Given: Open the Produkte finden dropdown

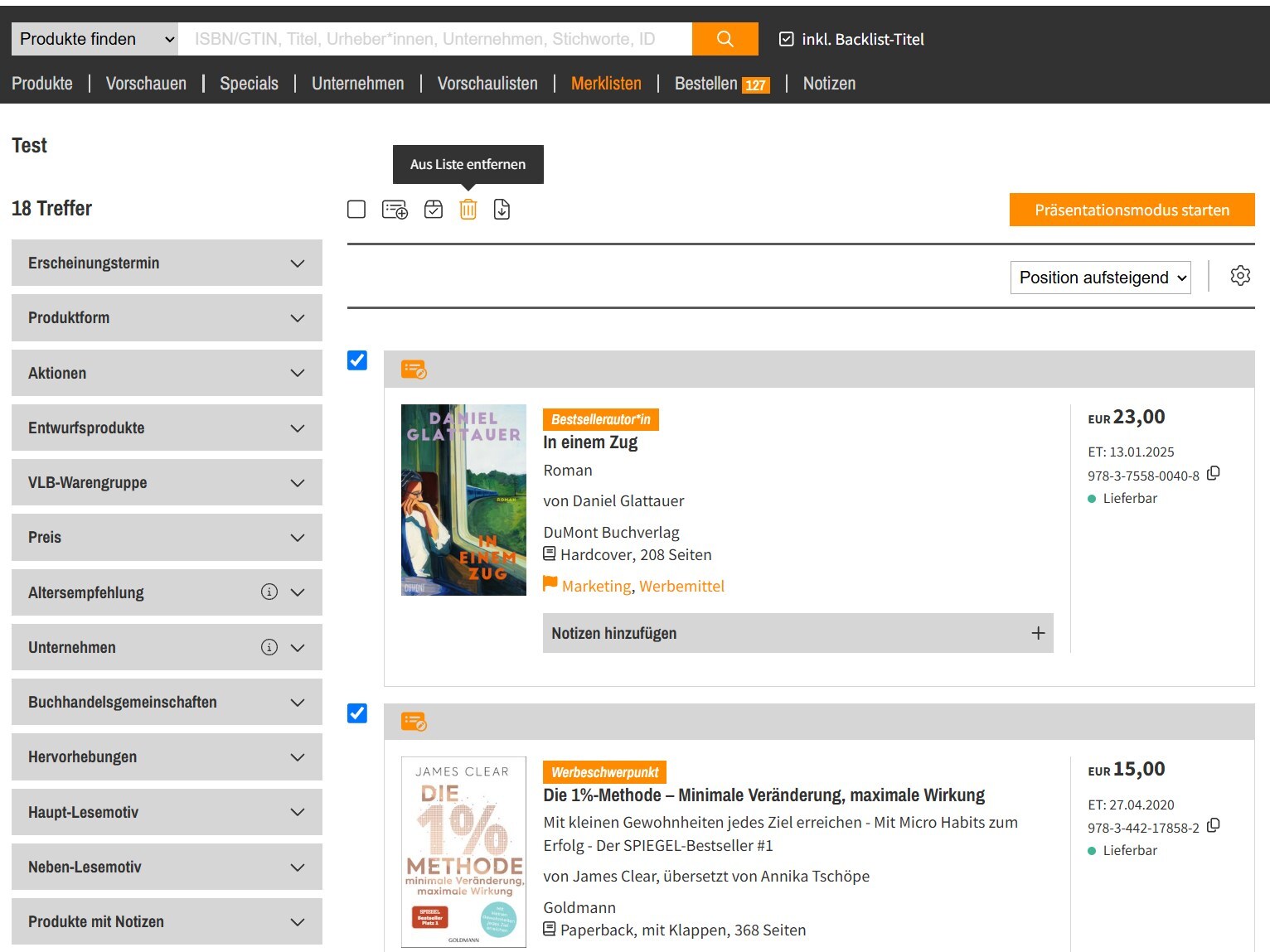Looking at the screenshot, I should pos(95,39).
